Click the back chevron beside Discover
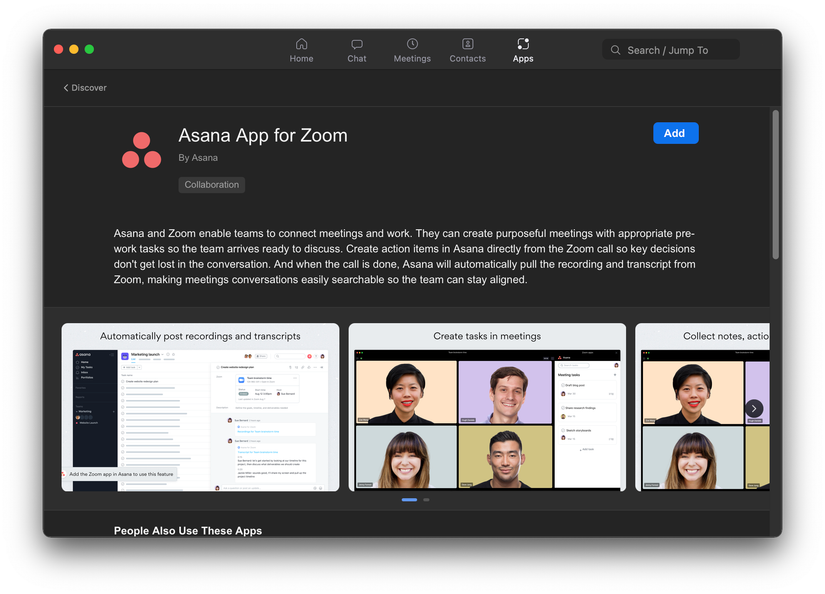This screenshot has height=594, width=825. pyautogui.click(x=66, y=88)
